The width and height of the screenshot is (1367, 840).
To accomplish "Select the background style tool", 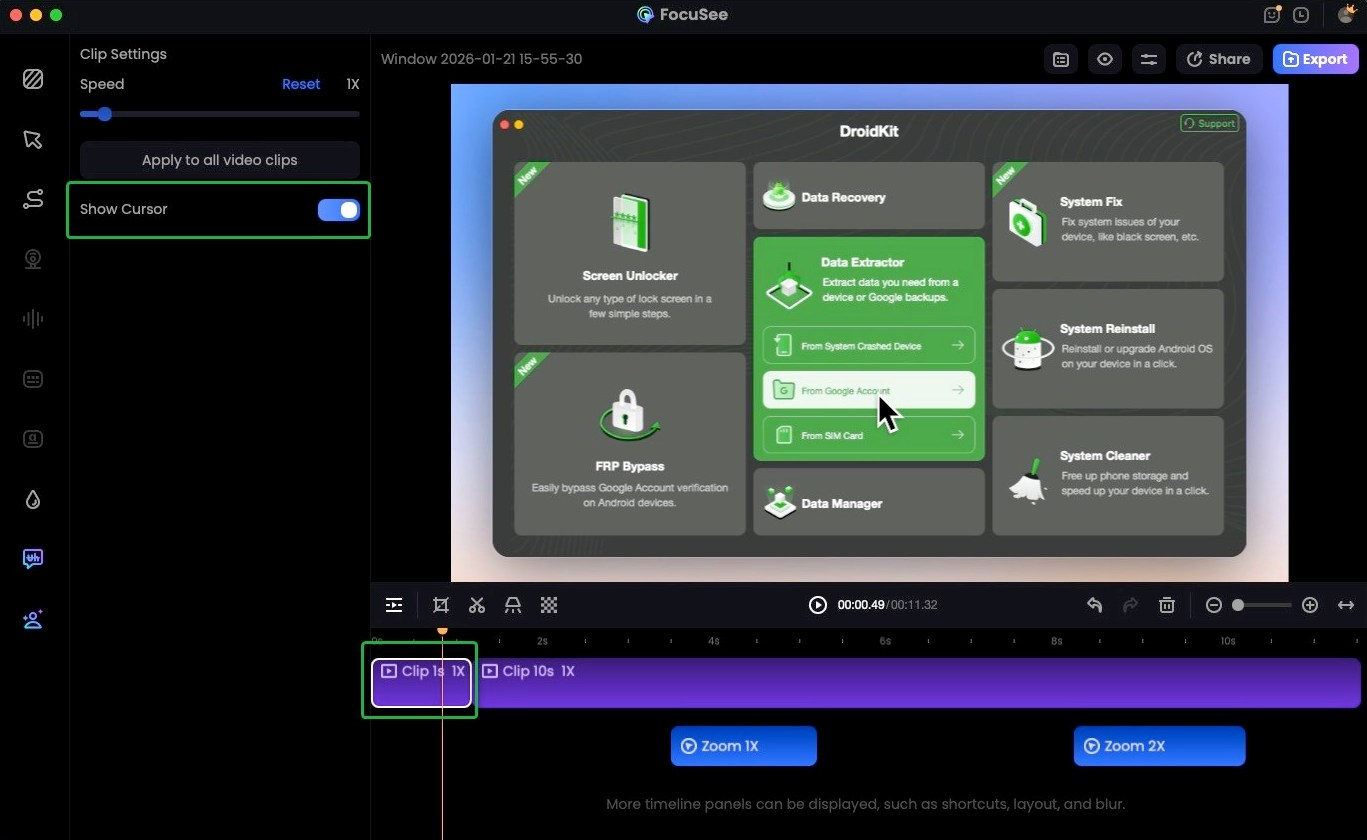I will 33,79.
